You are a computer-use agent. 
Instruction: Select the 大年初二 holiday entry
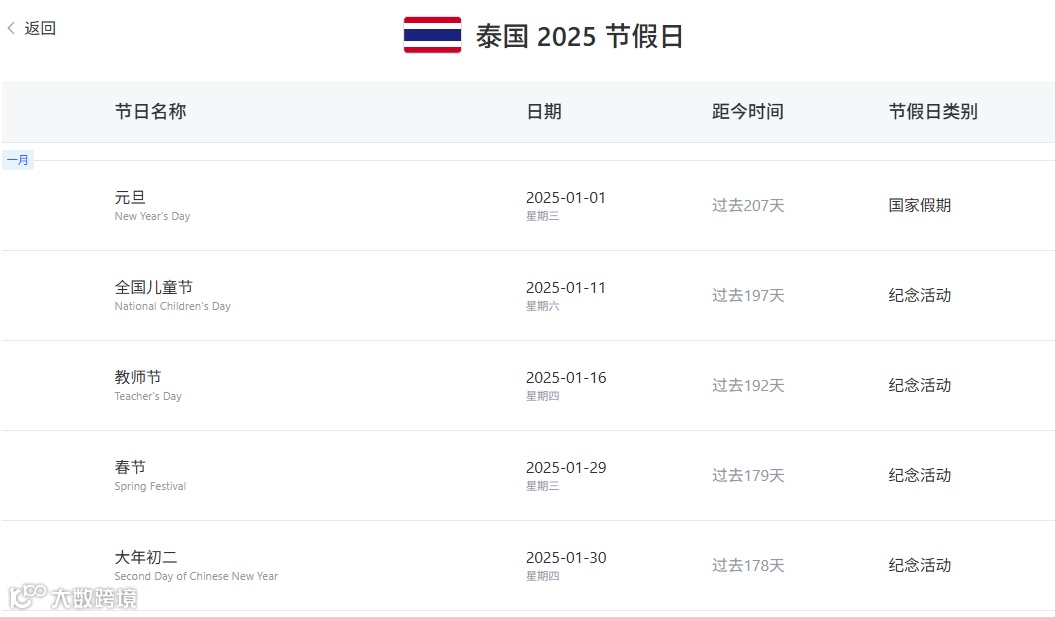pos(146,558)
